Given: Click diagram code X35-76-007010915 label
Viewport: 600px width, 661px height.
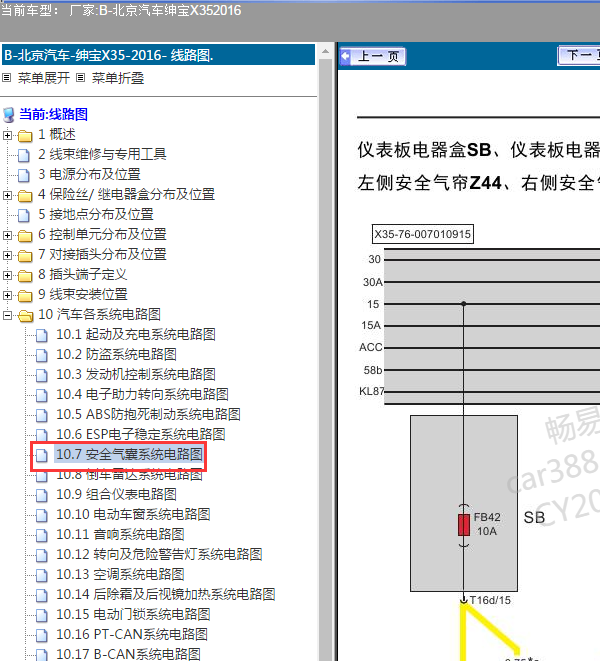Looking at the screenshot, I should 423,234.
